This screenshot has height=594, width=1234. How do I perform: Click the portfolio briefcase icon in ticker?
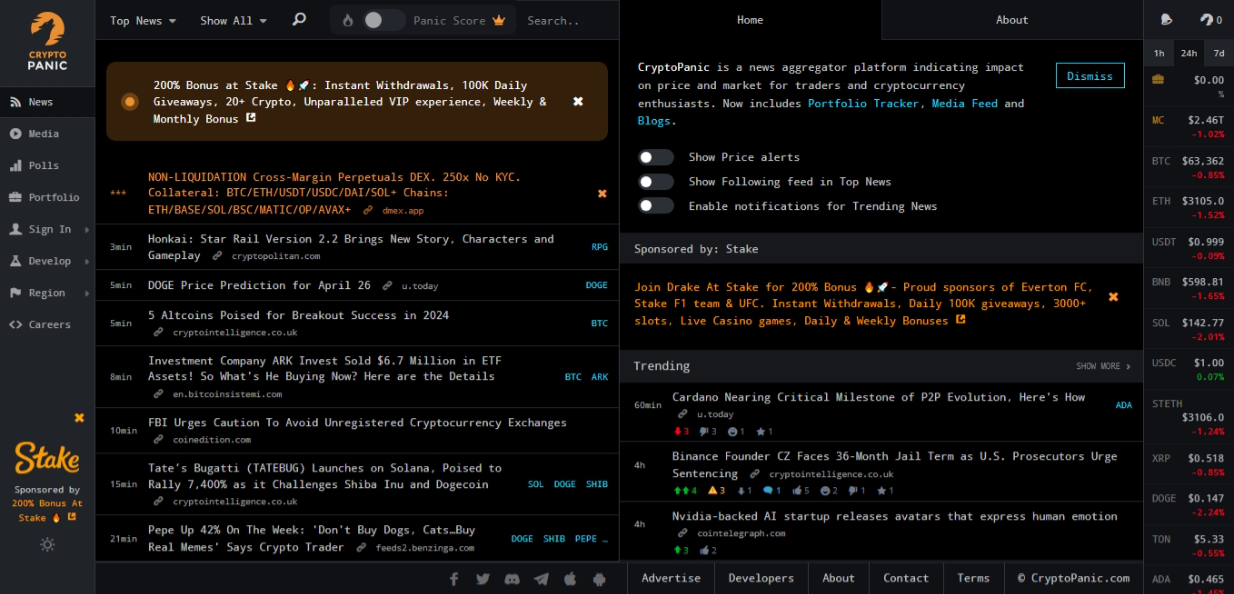point(1158,79)
